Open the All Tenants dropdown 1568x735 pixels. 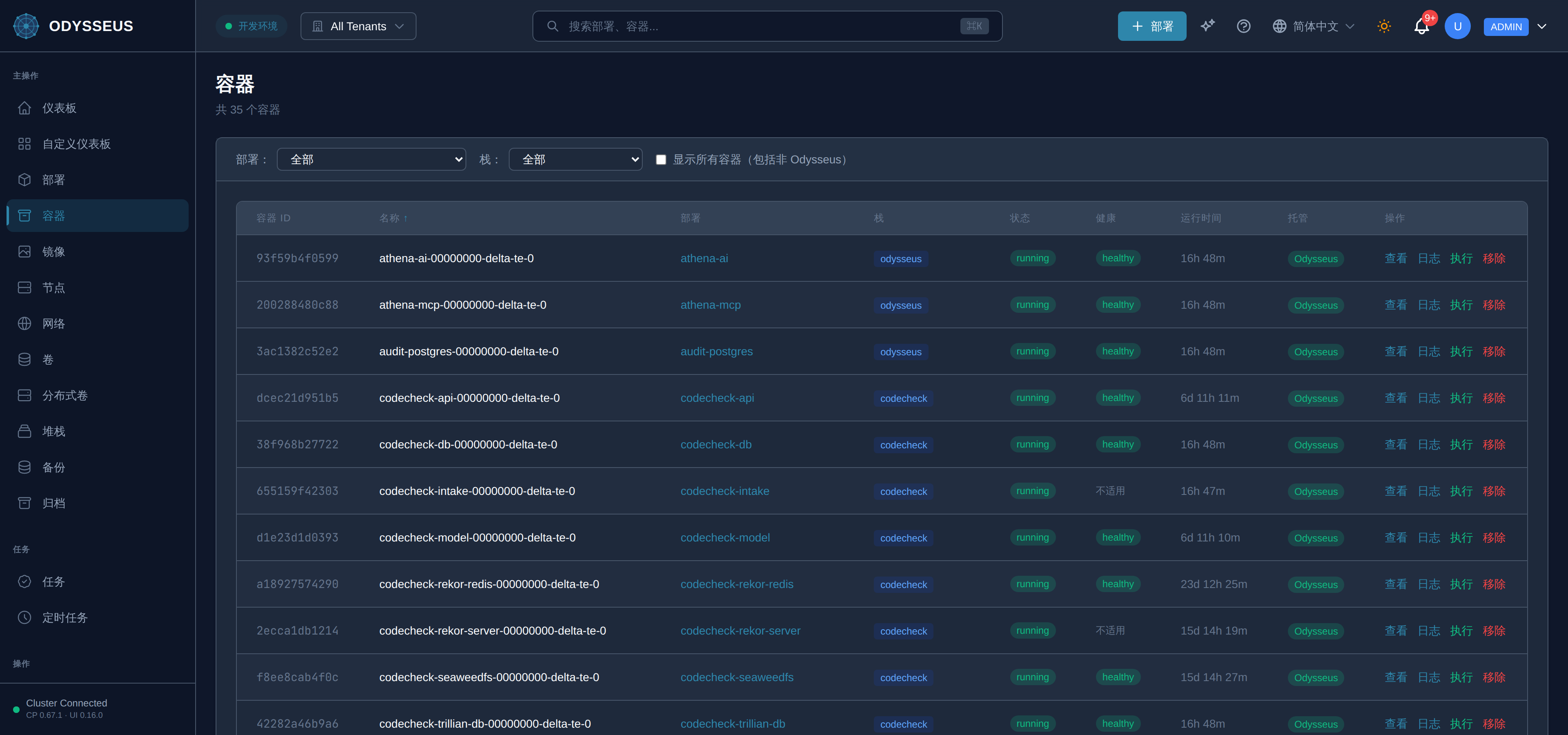(358, 26)
